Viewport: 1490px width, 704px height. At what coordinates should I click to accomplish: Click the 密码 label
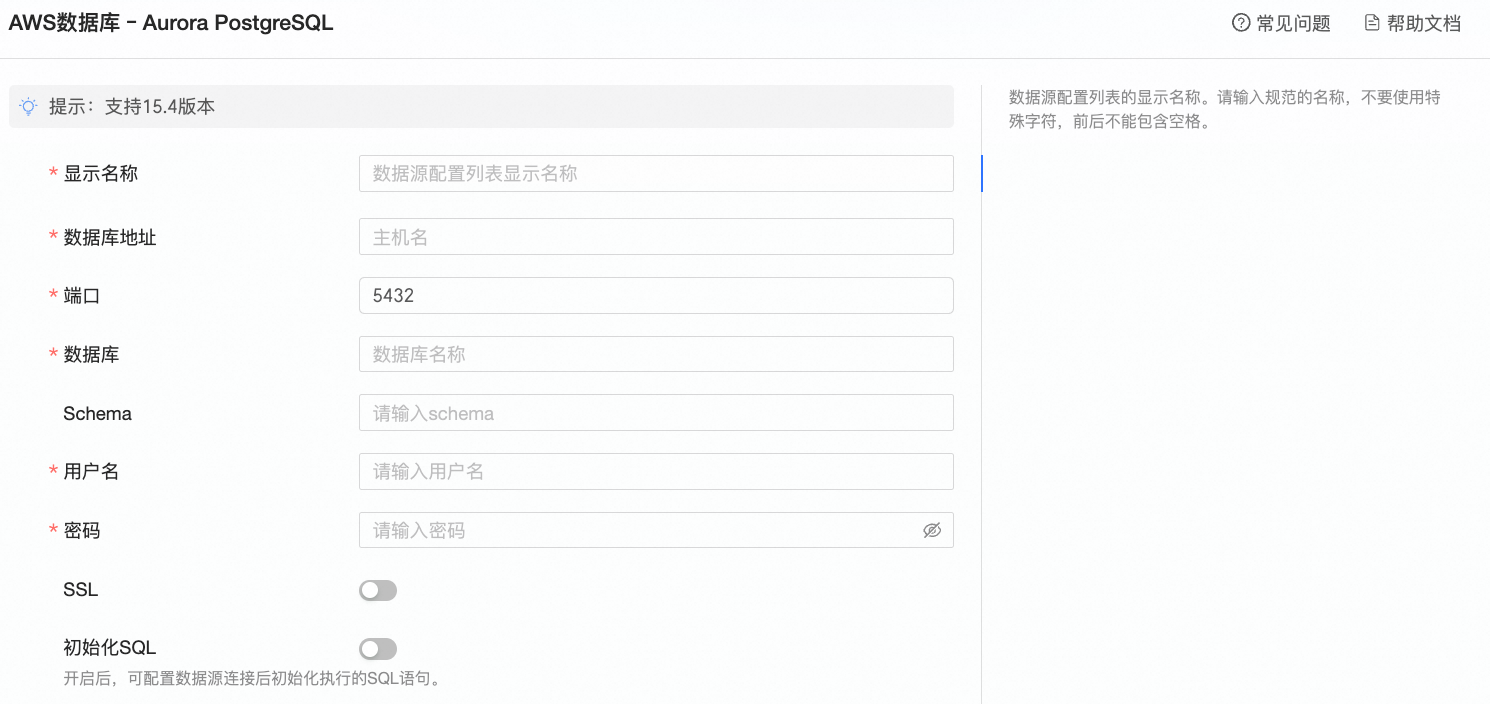(x=82, y=531)
